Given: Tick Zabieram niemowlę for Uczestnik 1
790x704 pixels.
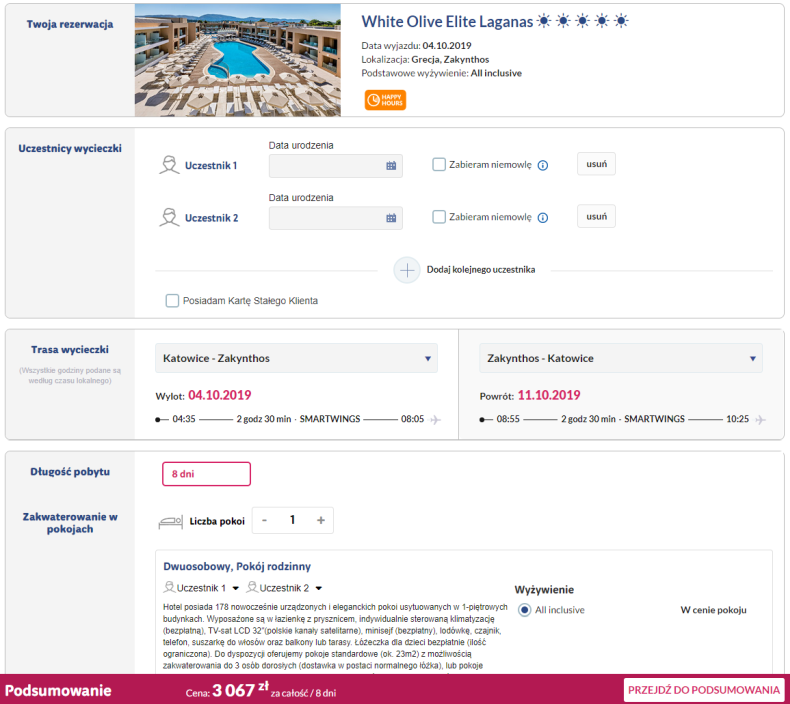Looking at the screenshot, I should (439, 165).
